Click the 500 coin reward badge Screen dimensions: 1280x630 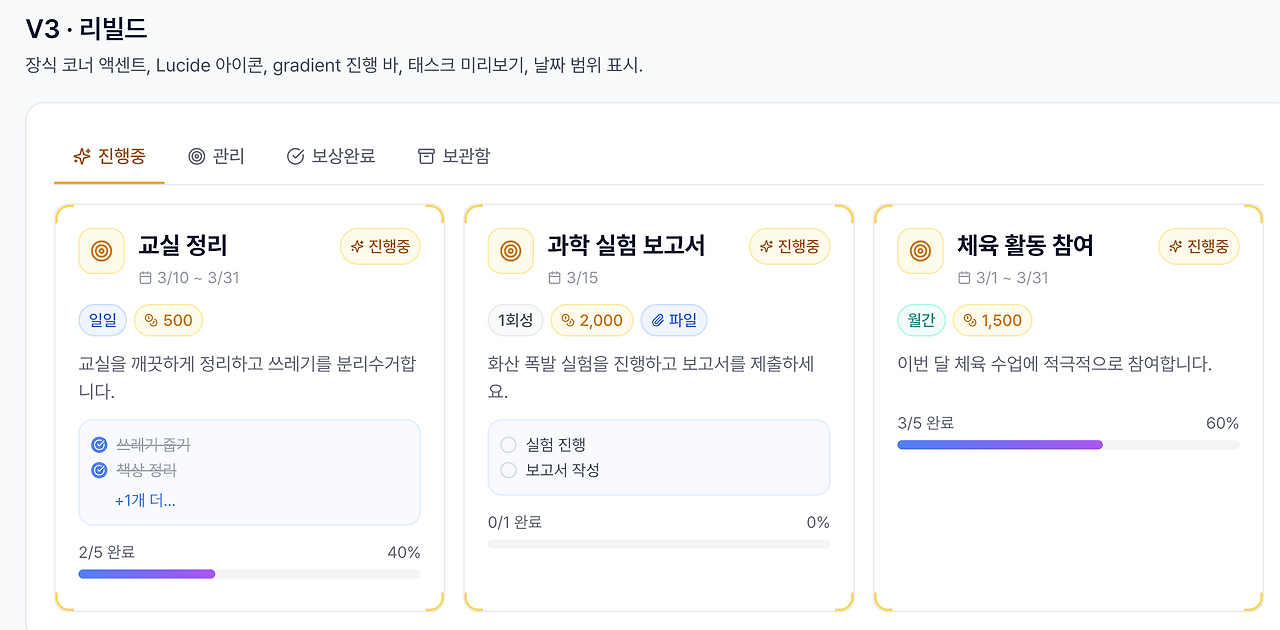point(168,320)
